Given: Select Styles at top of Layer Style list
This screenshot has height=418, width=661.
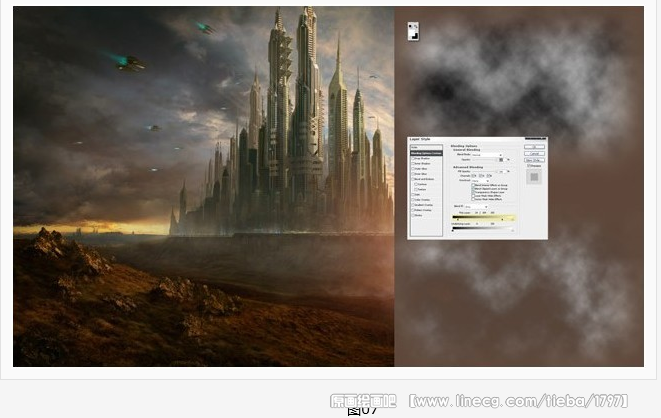Looking at the screenshot, I should tap(426, 147).
